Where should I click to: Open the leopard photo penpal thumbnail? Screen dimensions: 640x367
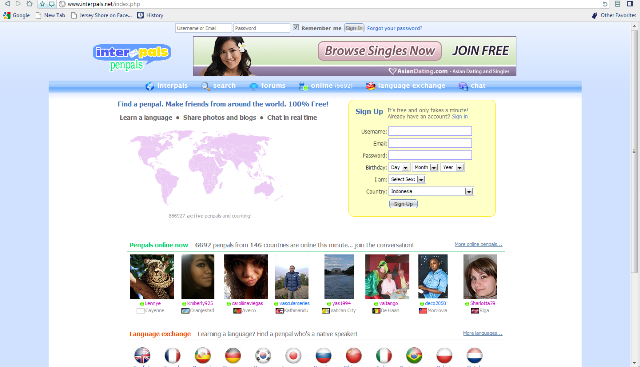152,276
